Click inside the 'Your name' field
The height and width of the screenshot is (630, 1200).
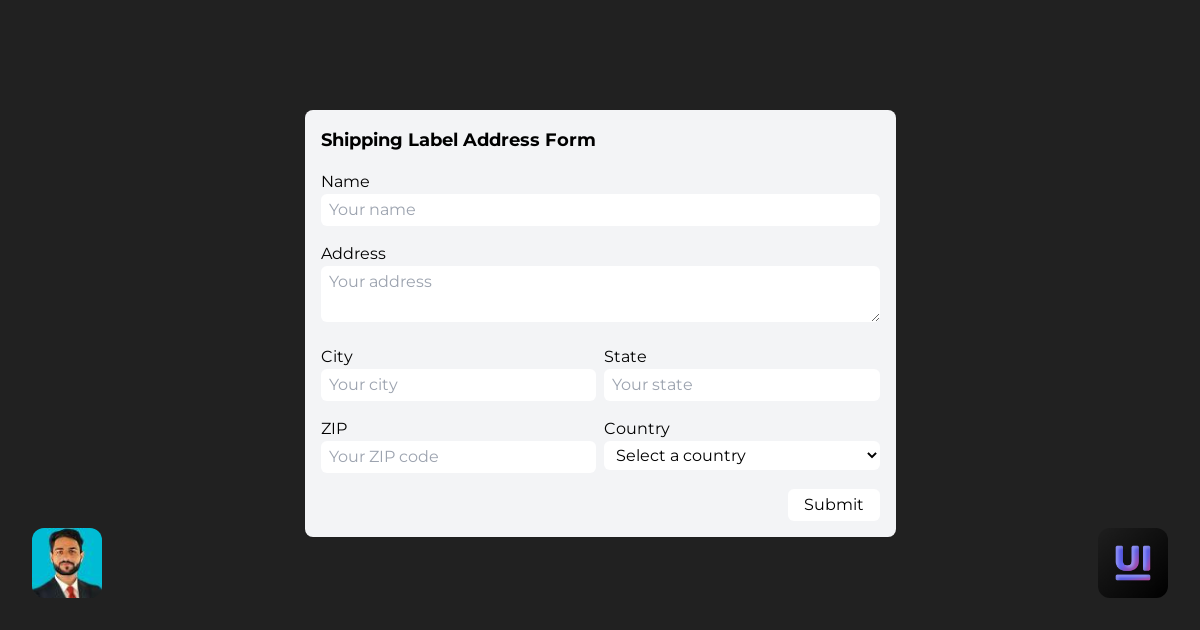click(600, 210)
